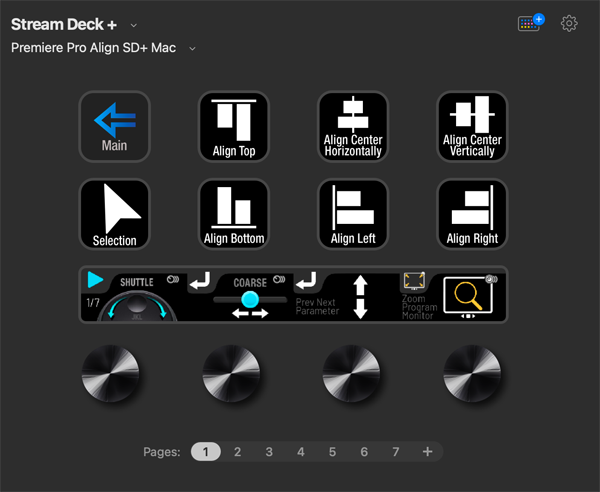Screen dimensions: 600x492
Task: Click the Shuttle touch strip segment
Action: click(x=134, y=295)
